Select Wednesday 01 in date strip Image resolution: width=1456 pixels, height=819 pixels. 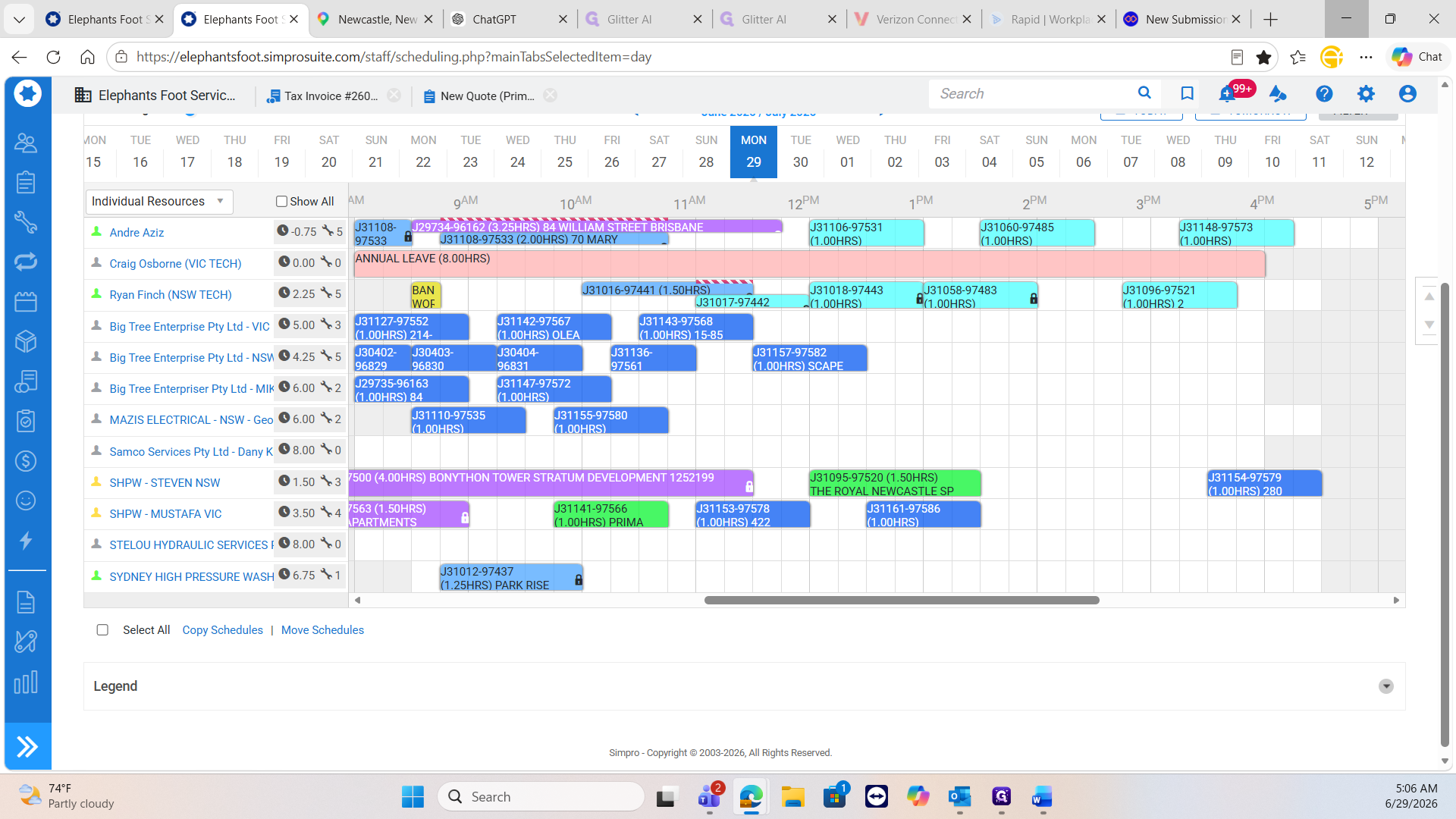(848, 152)
